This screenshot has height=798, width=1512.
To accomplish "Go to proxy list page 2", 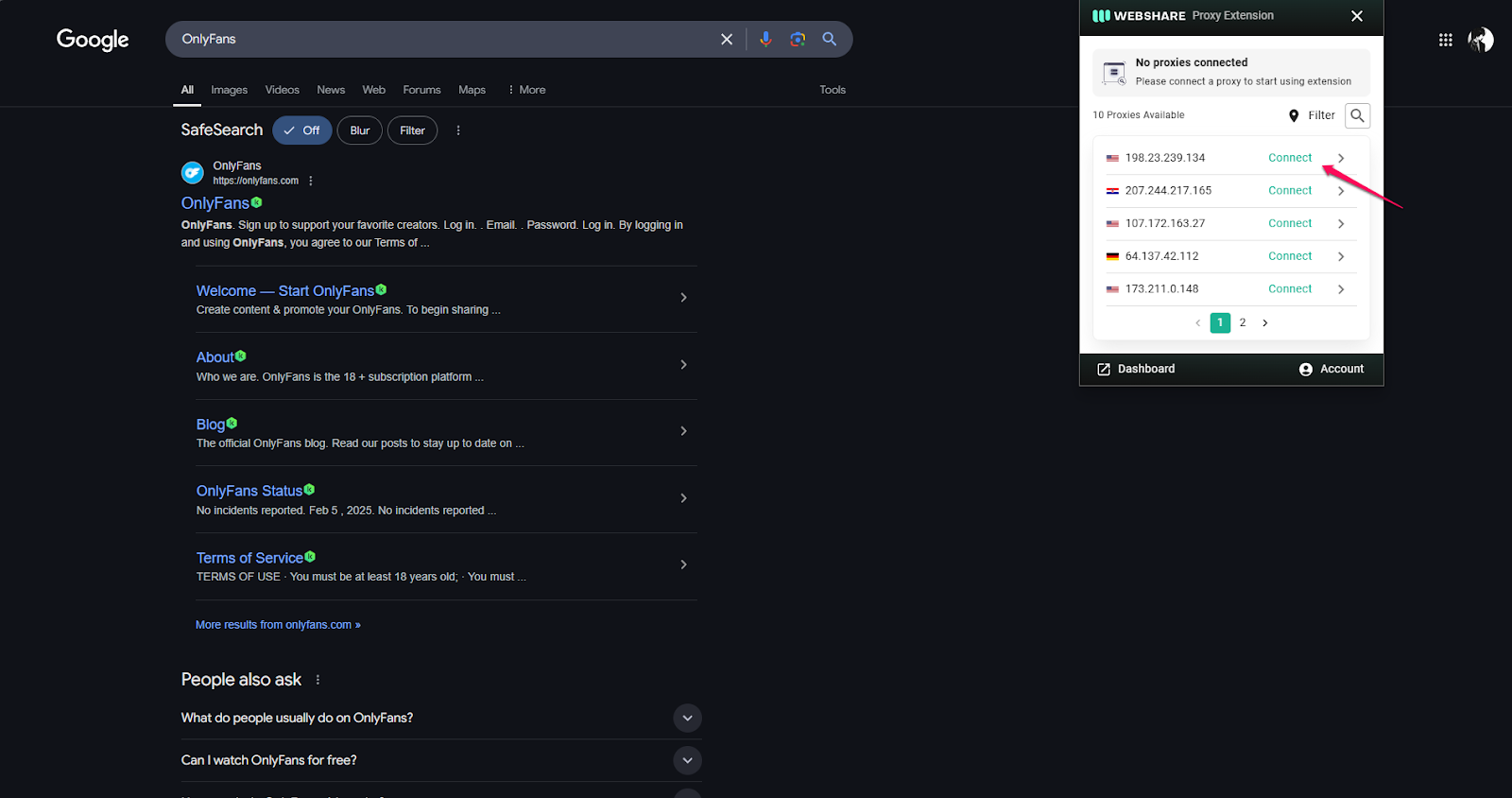I will click(x=1243, y=322).
